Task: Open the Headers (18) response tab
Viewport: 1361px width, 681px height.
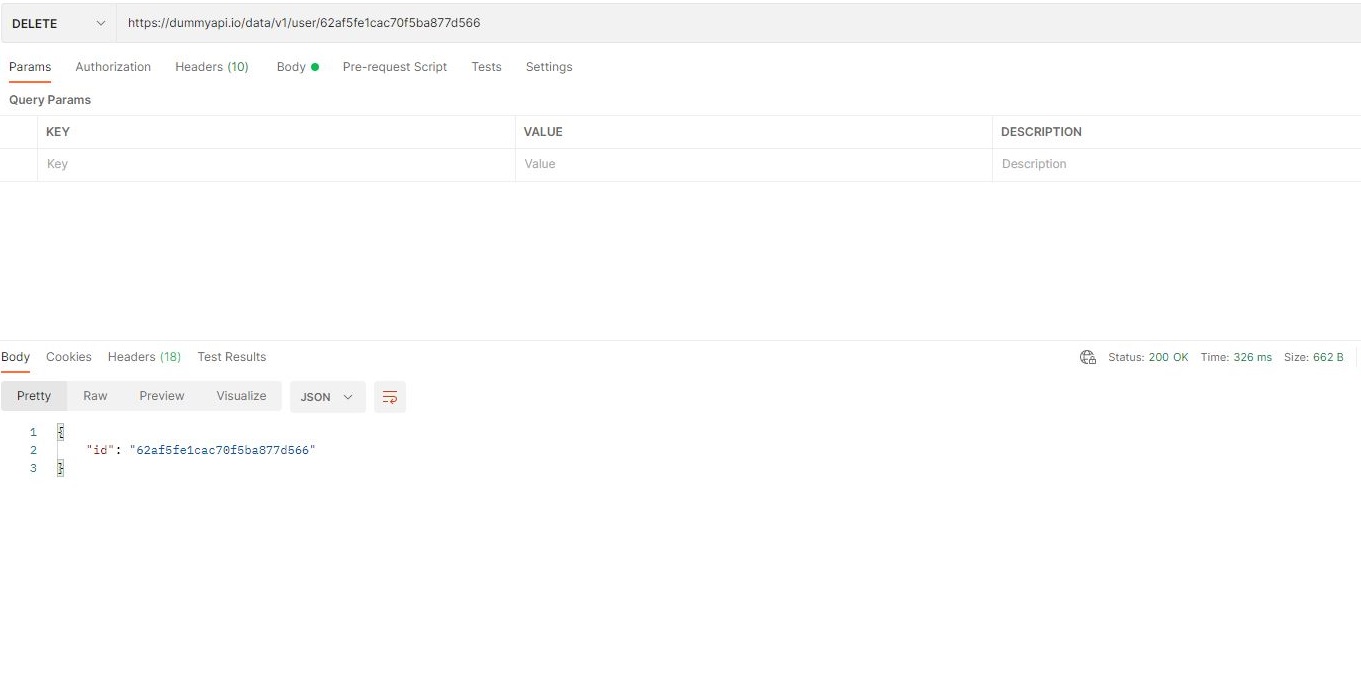Action: tap(143, 357)
